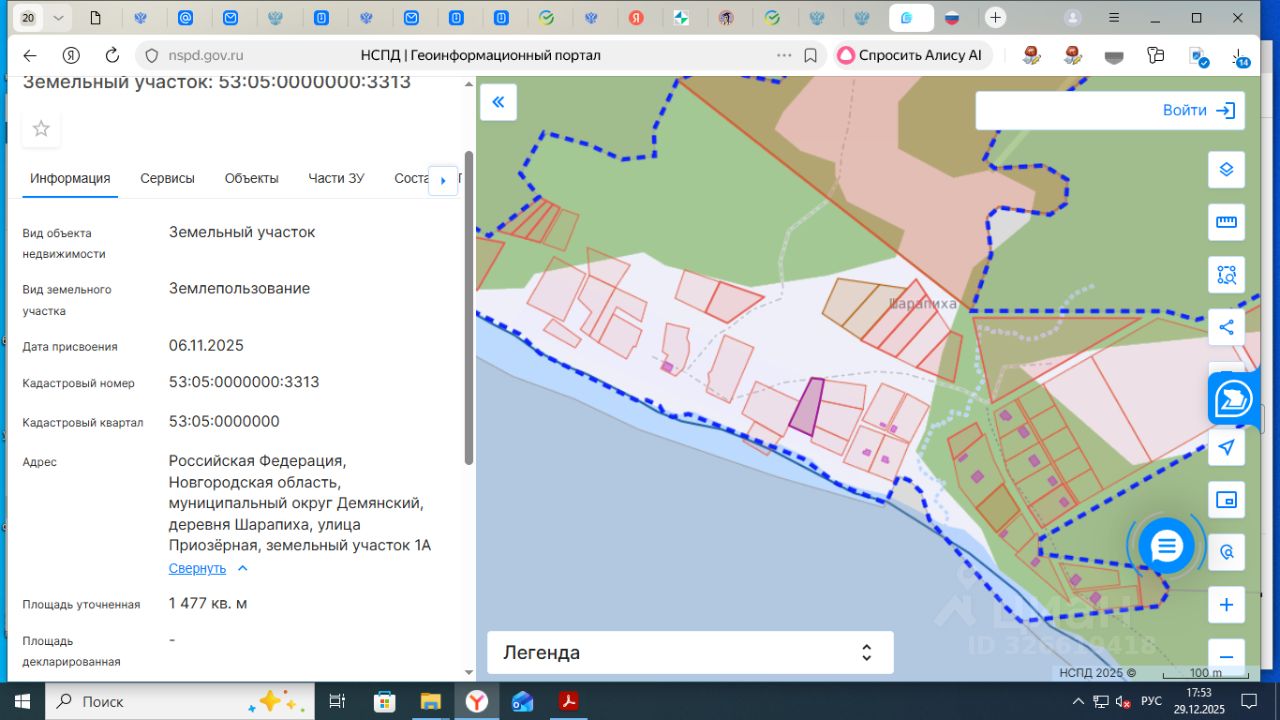
Task: Switch keyboard language indicator РУС
Action: coord(1151,701)
